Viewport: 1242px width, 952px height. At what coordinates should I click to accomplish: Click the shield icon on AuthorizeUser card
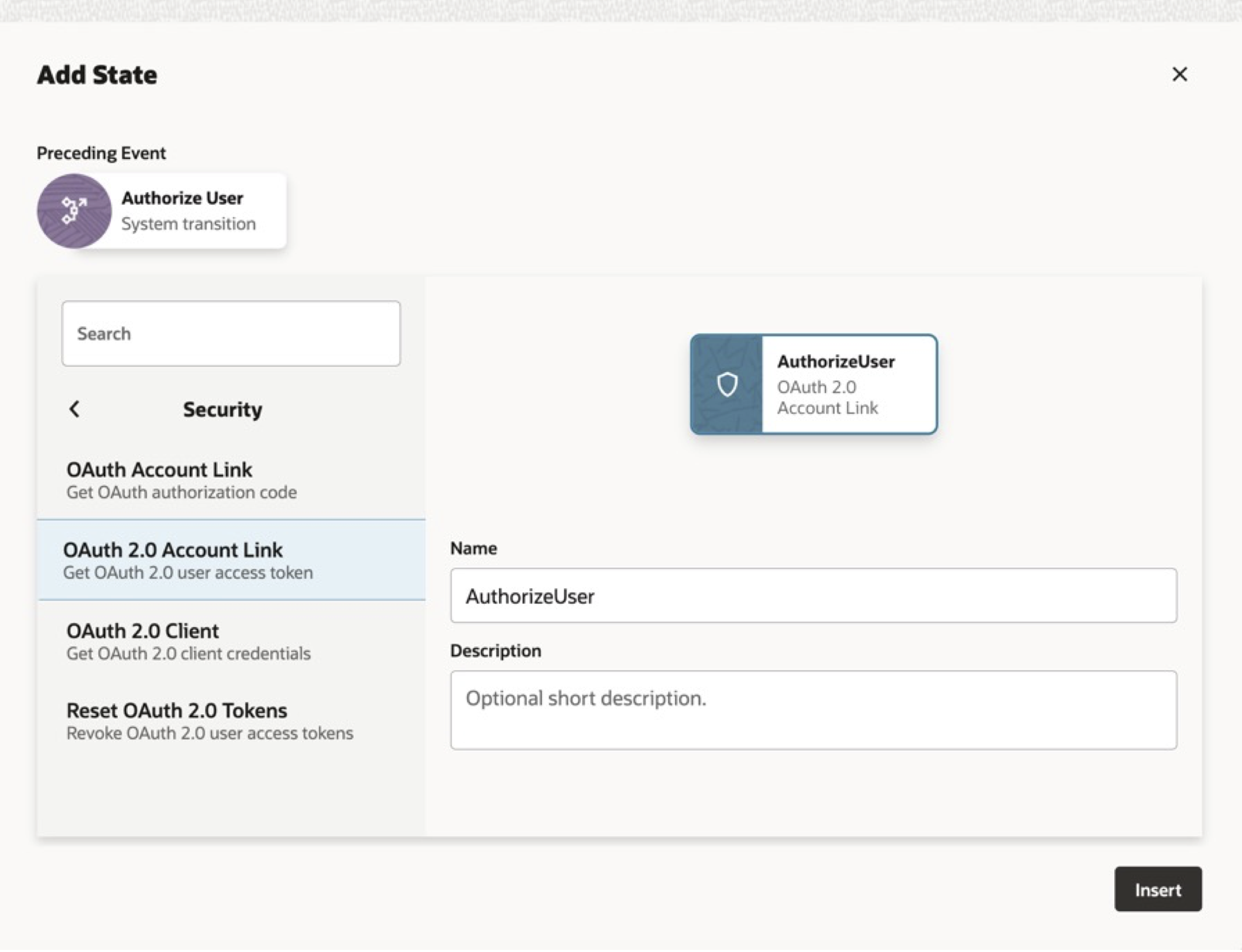point(727,384)
